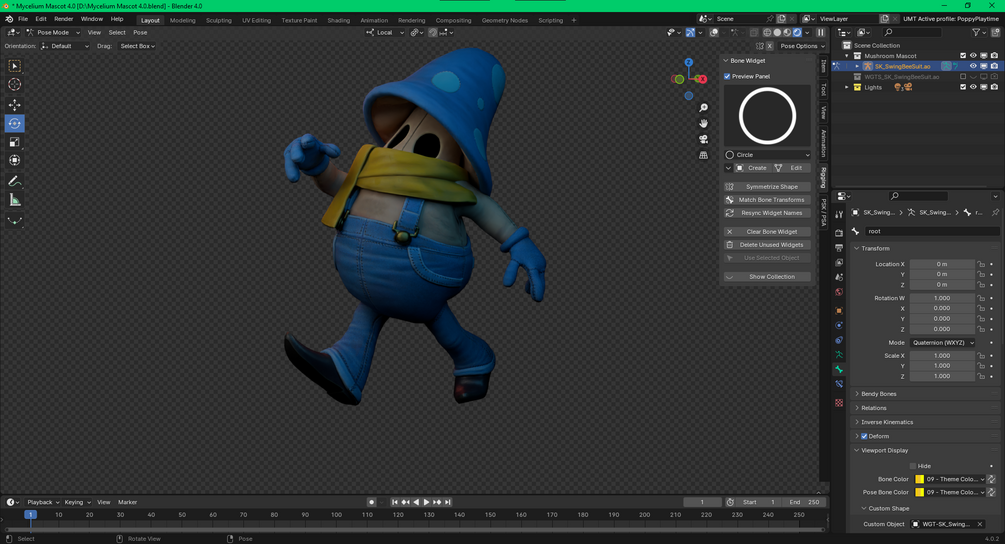Image resolution: width=1005 pixels, height=544 pixels.
Task: Uncheck the Deform checkbox
Action: click(x=864, y=436)
